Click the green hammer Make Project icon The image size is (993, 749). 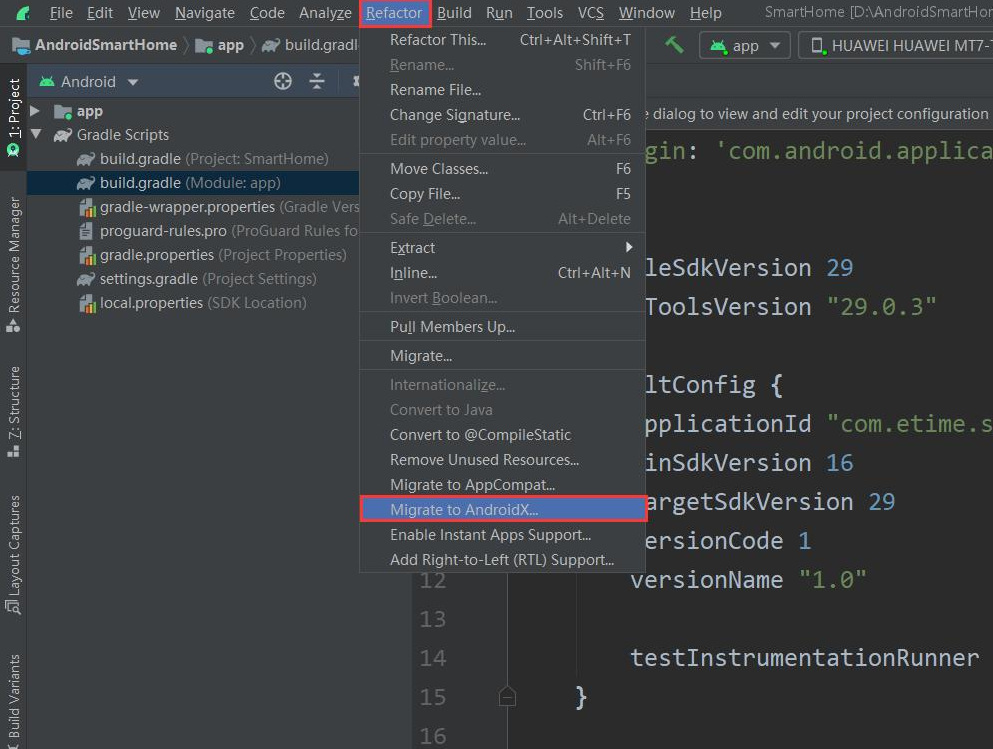coord(674,45)
